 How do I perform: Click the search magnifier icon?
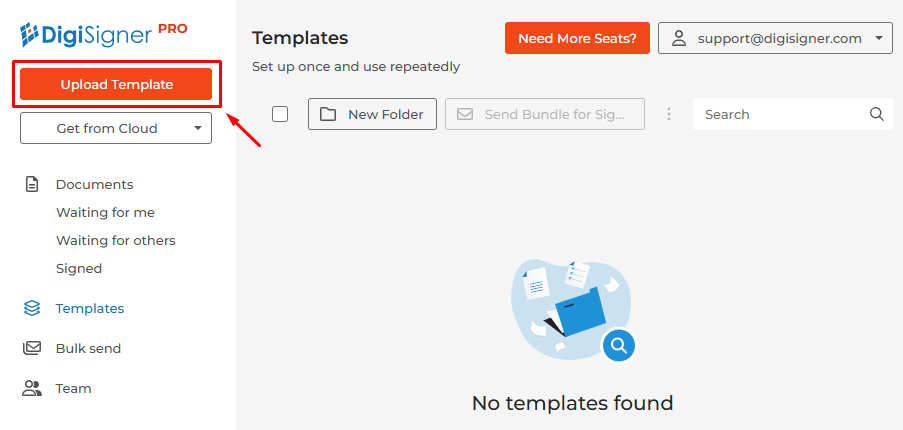click(x=877, y=114)
